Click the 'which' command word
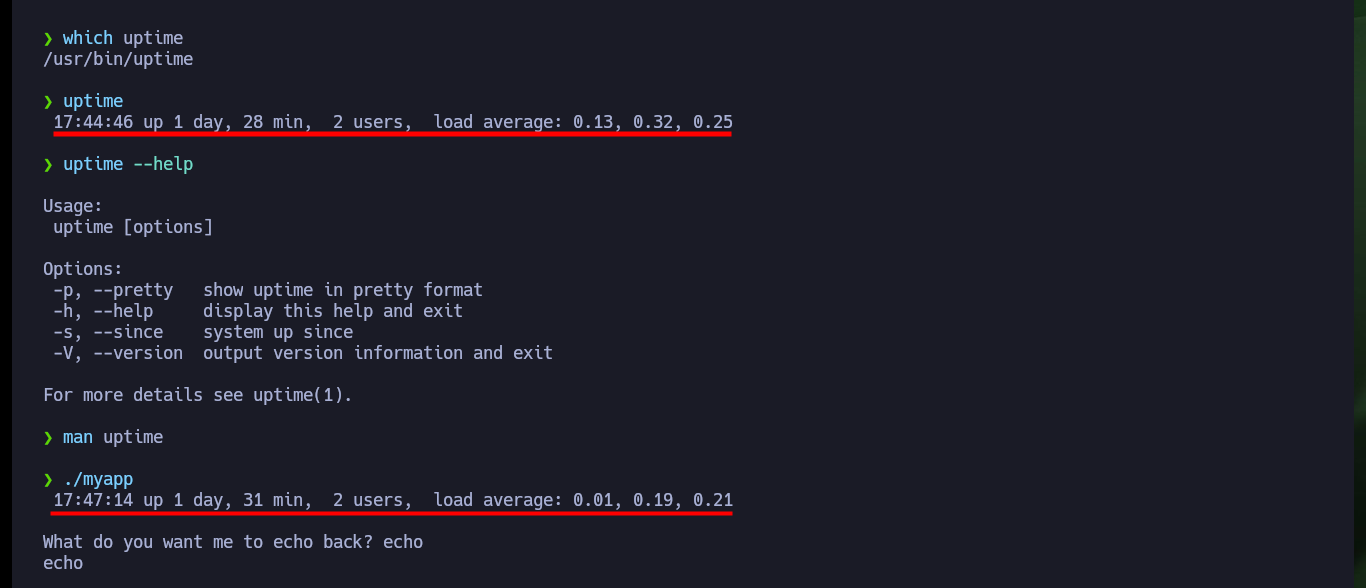This screenshot has height=588, width=1366. point(88,38)
